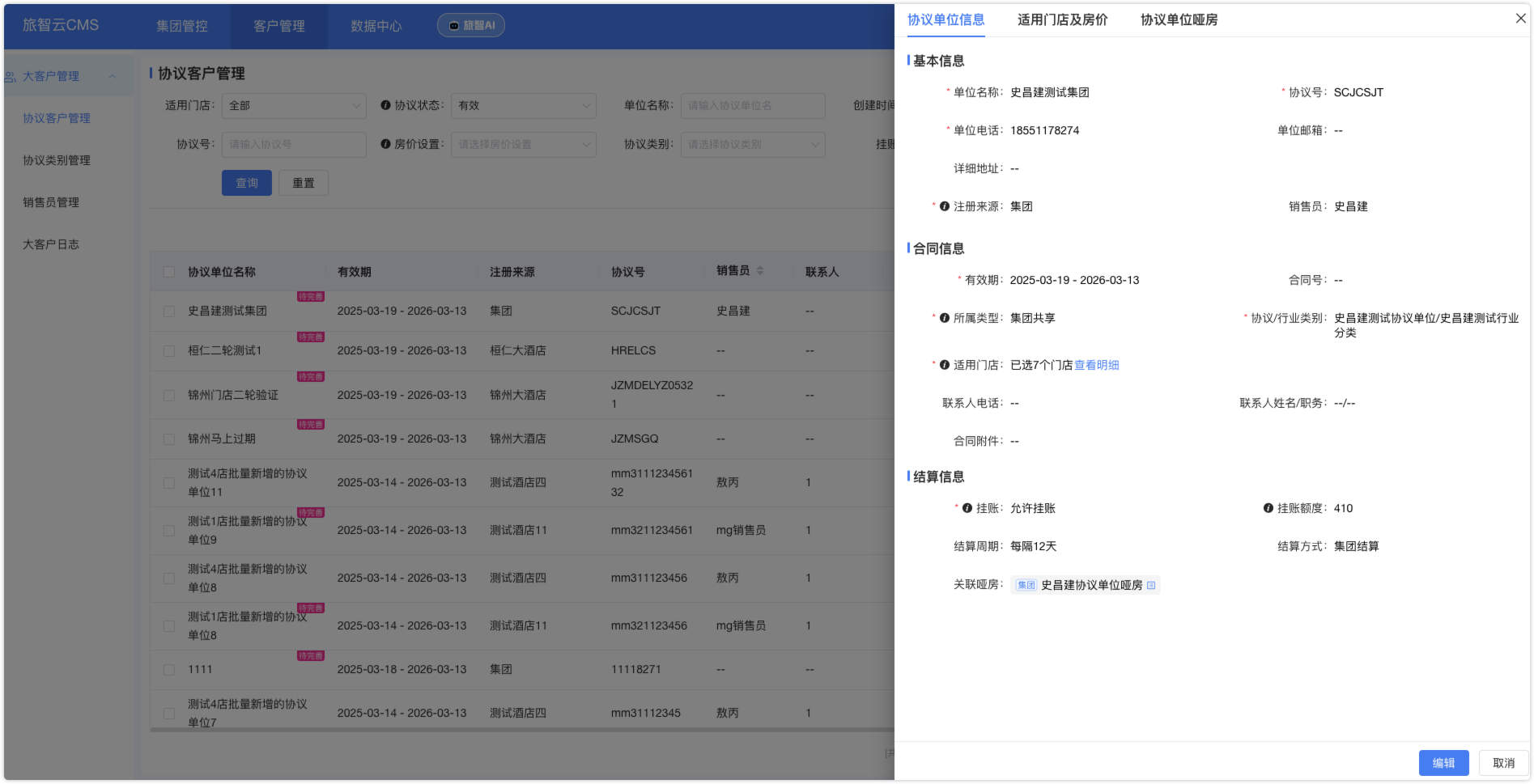Click the info icon beside 挂账额度 label

click(x=1268, y=508)
